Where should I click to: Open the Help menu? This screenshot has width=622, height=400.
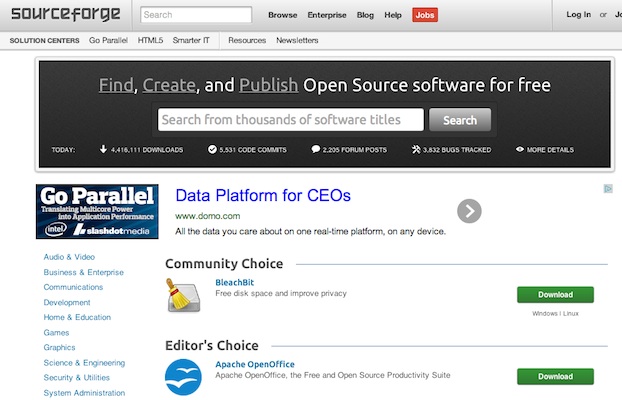[393, 15]
